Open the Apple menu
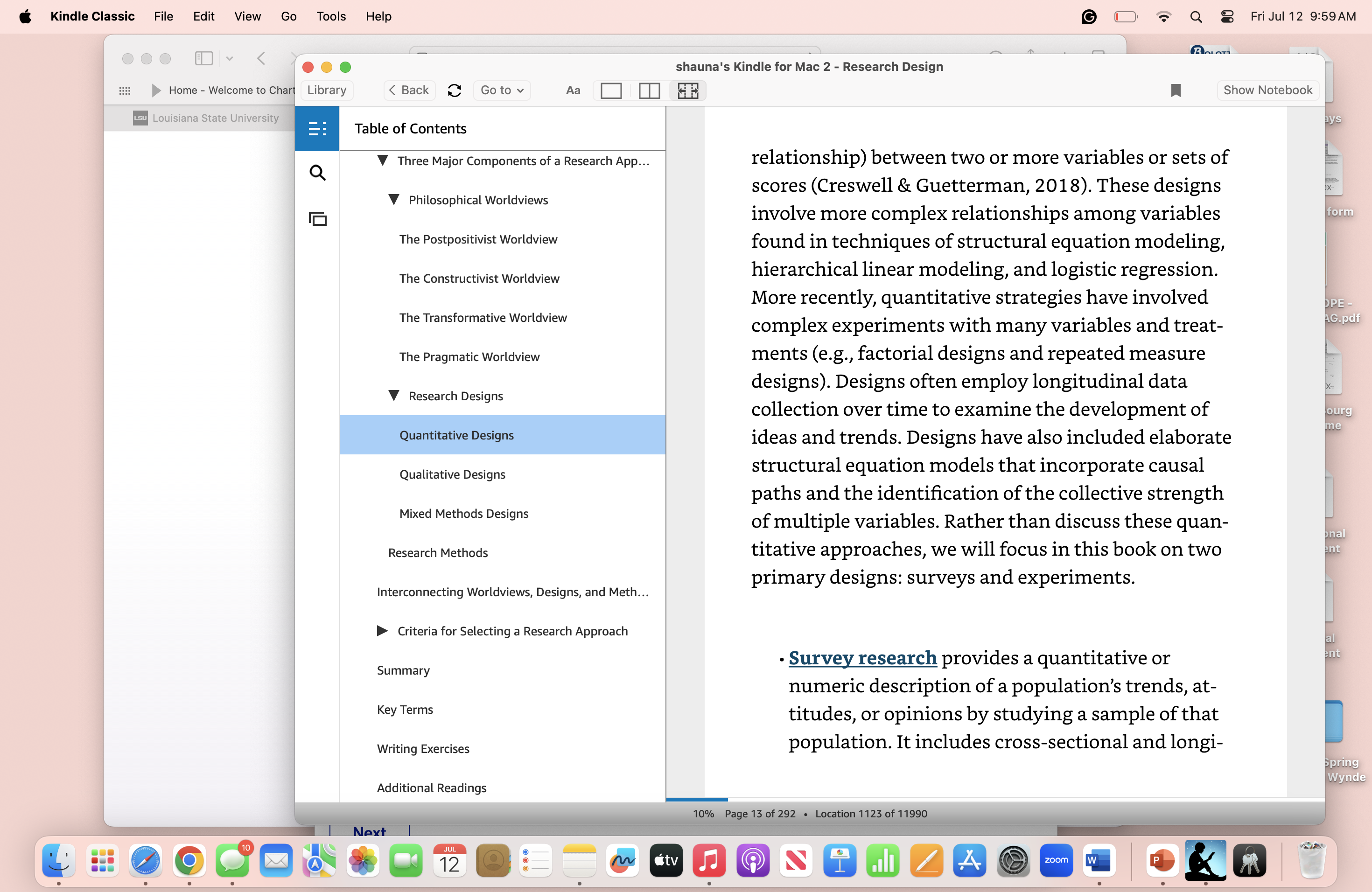Viewport: 1372px width, 892px height. coord(25,16)
